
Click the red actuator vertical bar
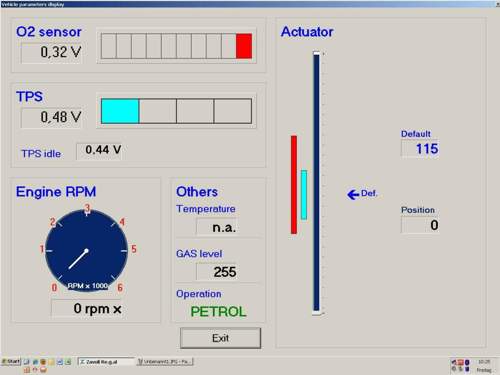pos(294,185)
